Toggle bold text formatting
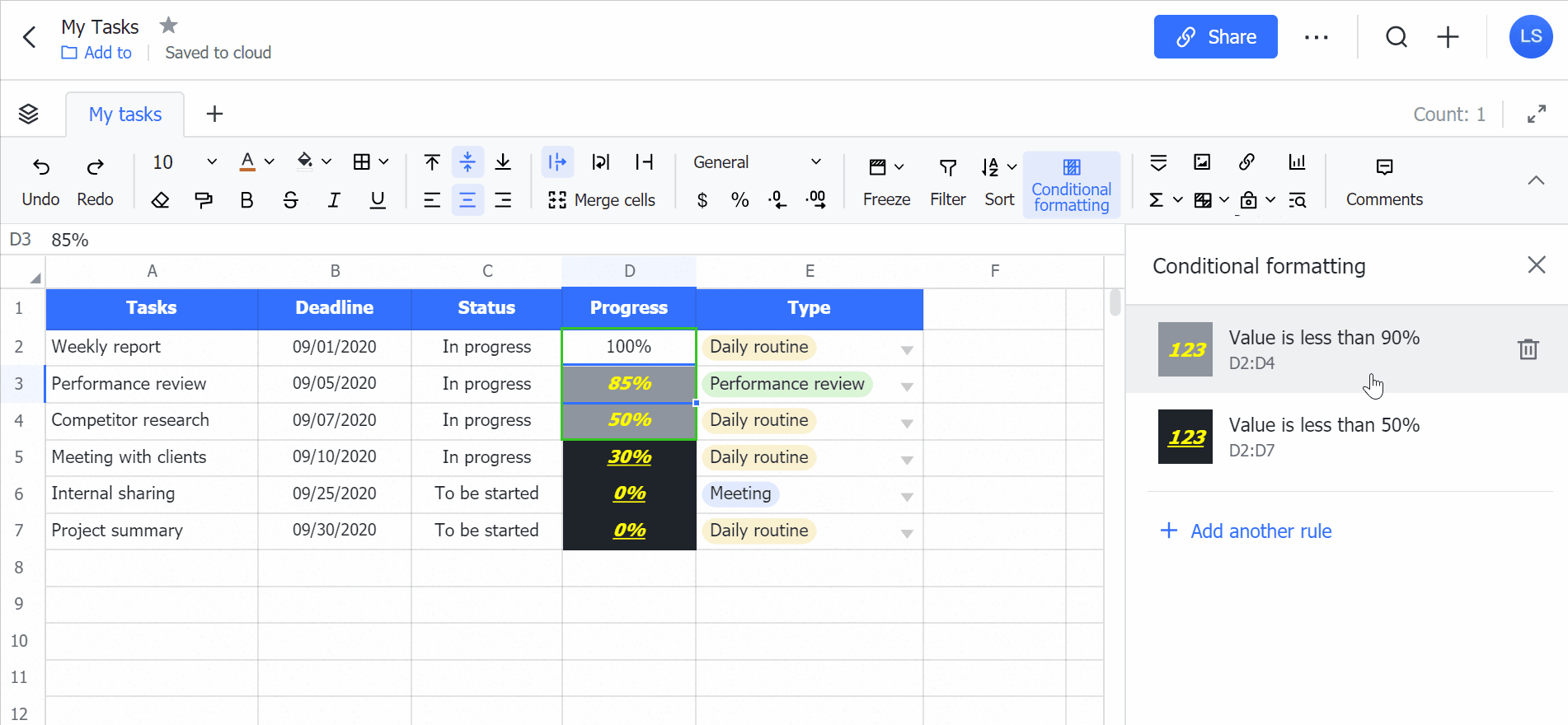The height and width of the screenshot is (725, 1568). click(246, 200)
